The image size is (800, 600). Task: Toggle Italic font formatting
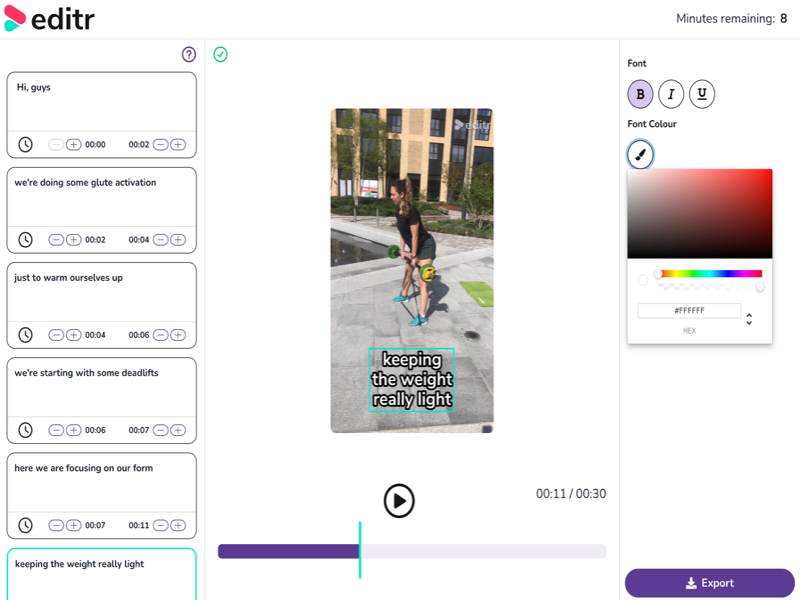671,94
